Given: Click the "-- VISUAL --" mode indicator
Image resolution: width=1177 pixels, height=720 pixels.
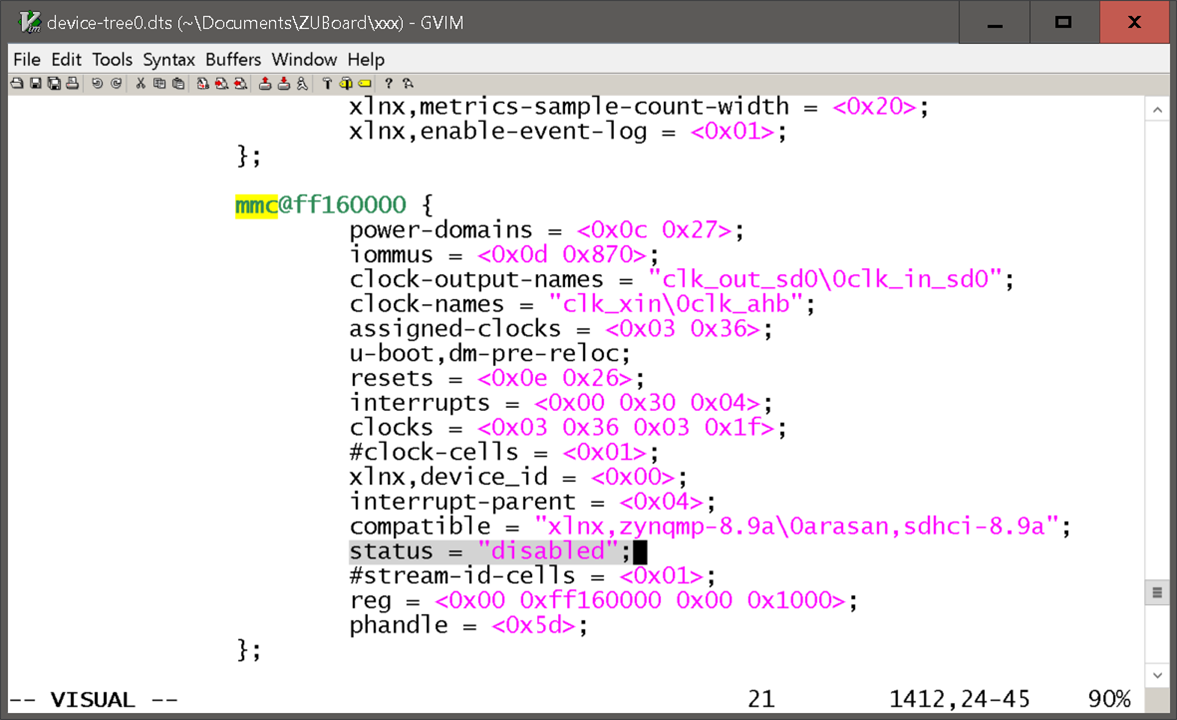Looking at the screenshot, I should point(94,700).
